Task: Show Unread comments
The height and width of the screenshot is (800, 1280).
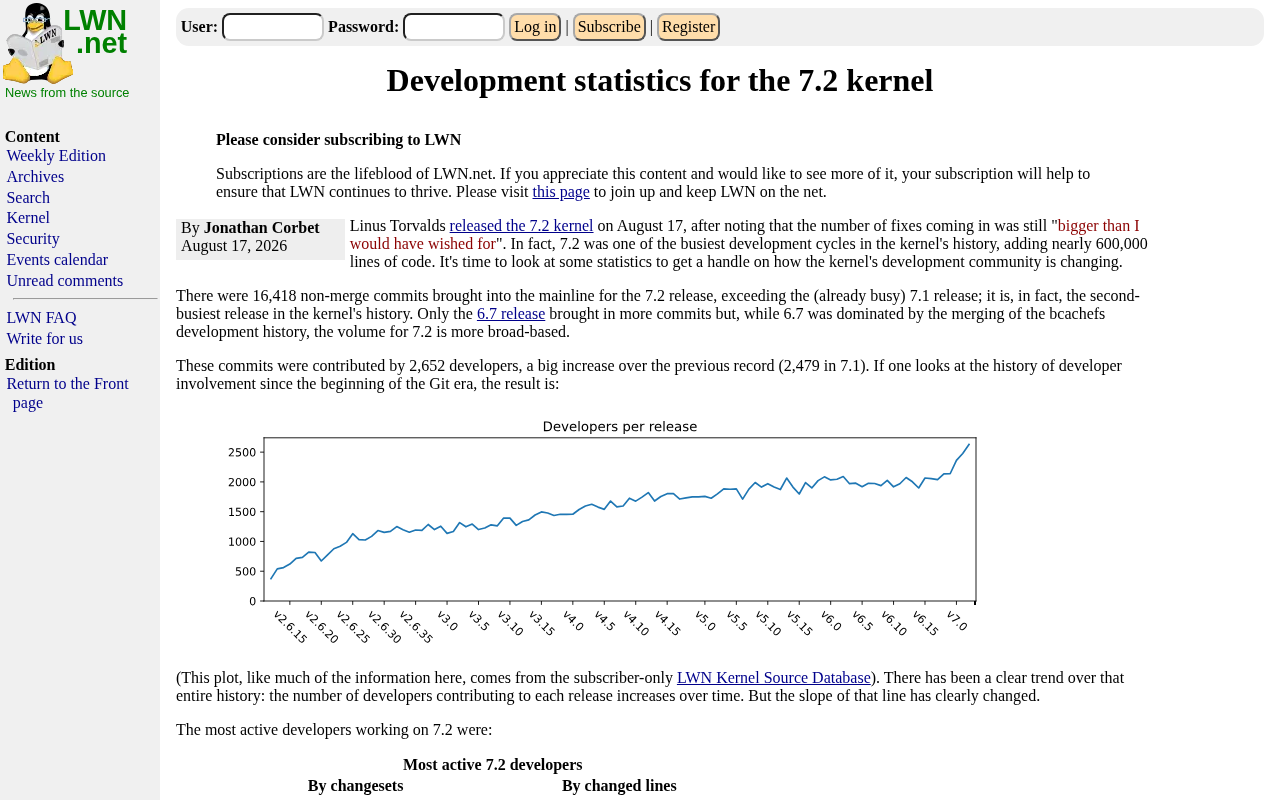Action: (65, 281)
